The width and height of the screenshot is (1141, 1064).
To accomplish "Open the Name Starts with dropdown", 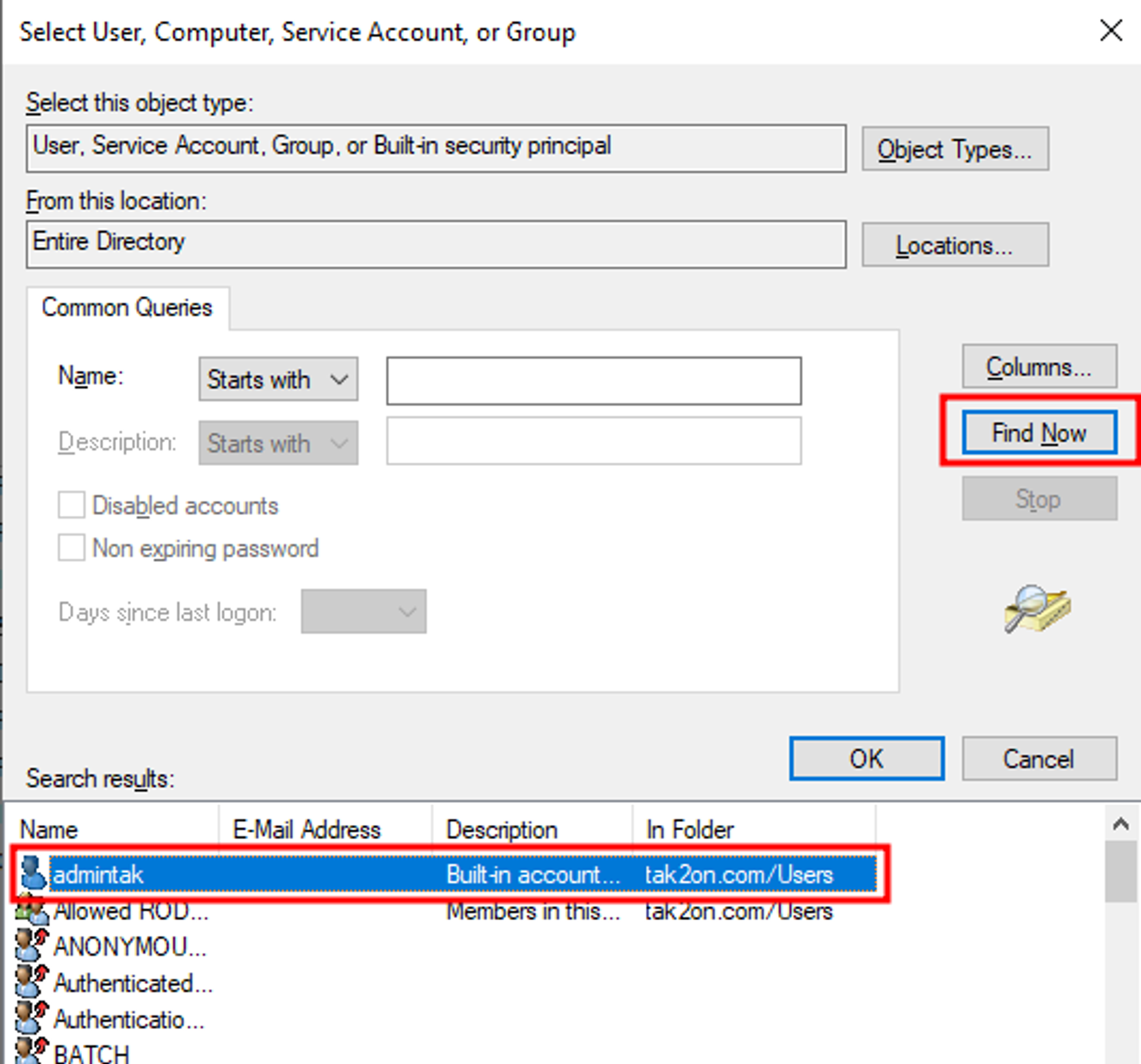I will pos(278,379).
